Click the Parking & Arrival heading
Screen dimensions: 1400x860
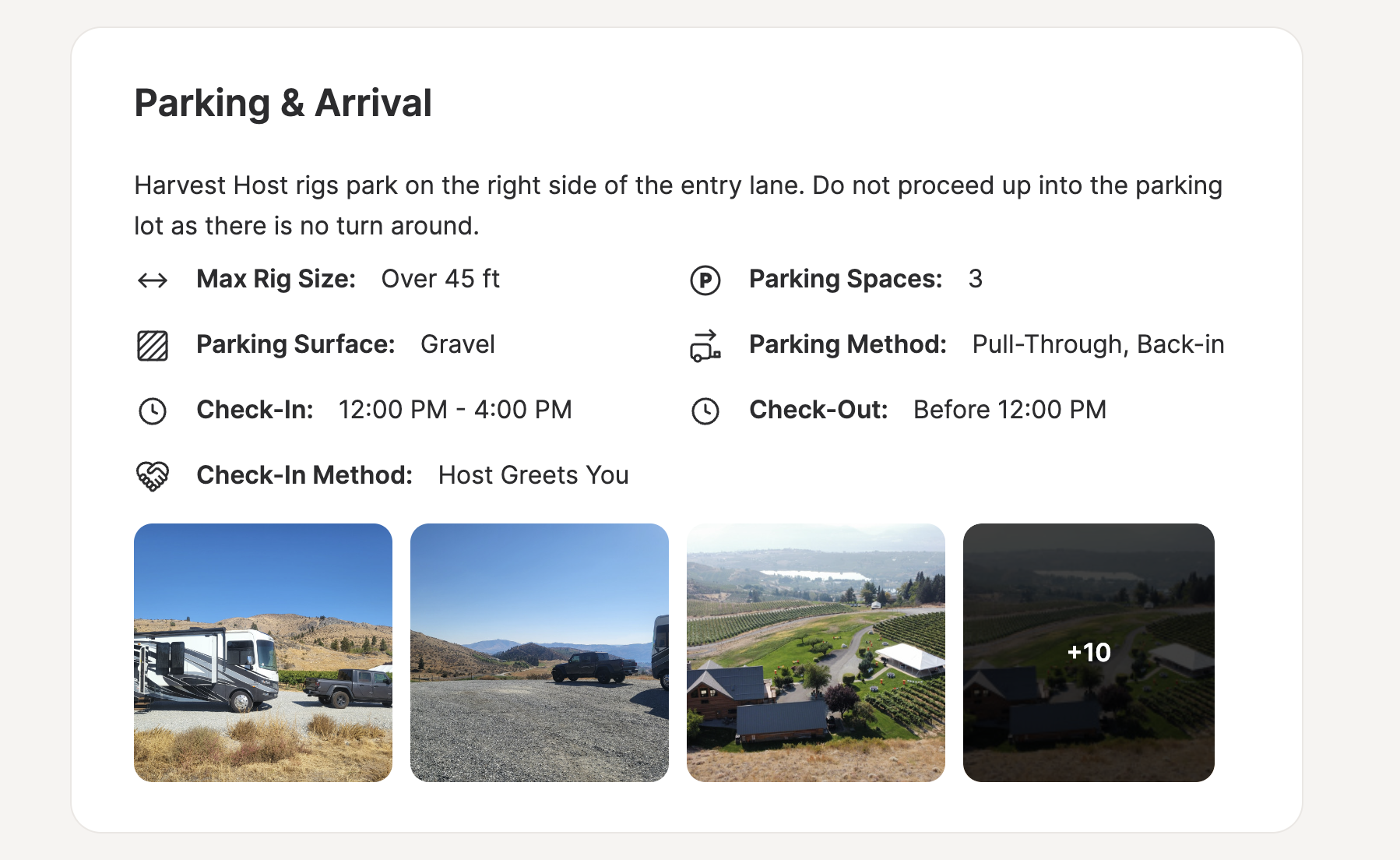point(283,103)
